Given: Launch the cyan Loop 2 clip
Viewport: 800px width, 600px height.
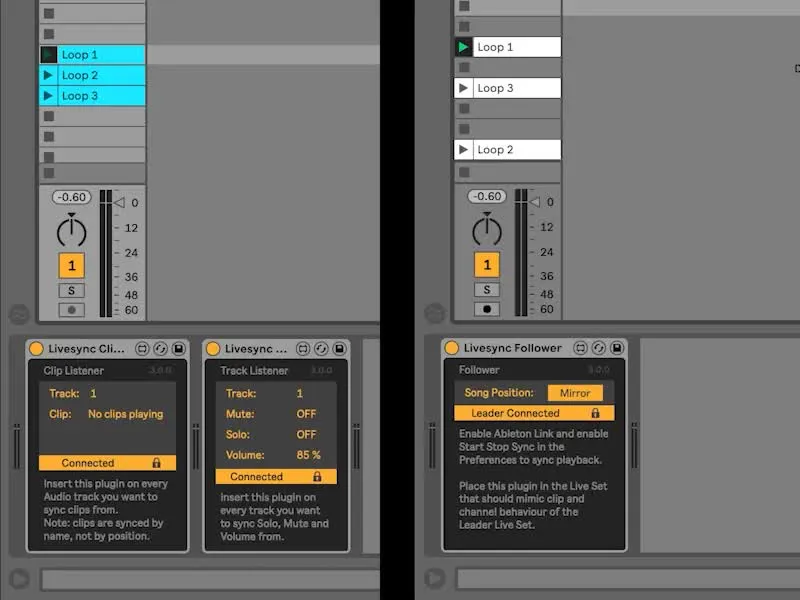Looking at the screenshot, I should pyautogui.click(x=48, y=75).
